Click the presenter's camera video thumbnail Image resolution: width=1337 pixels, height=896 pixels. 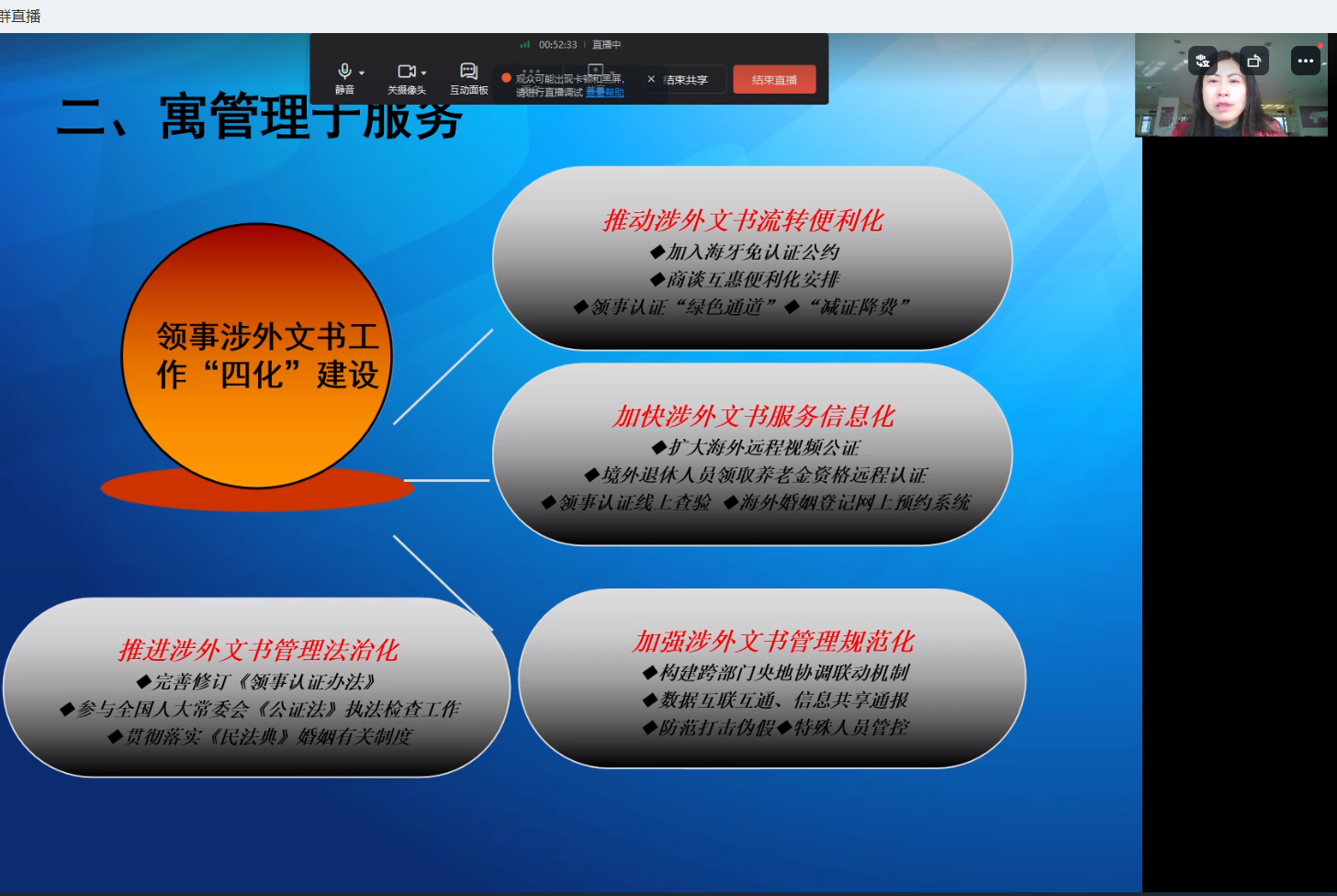click(x=1230, y=106)
